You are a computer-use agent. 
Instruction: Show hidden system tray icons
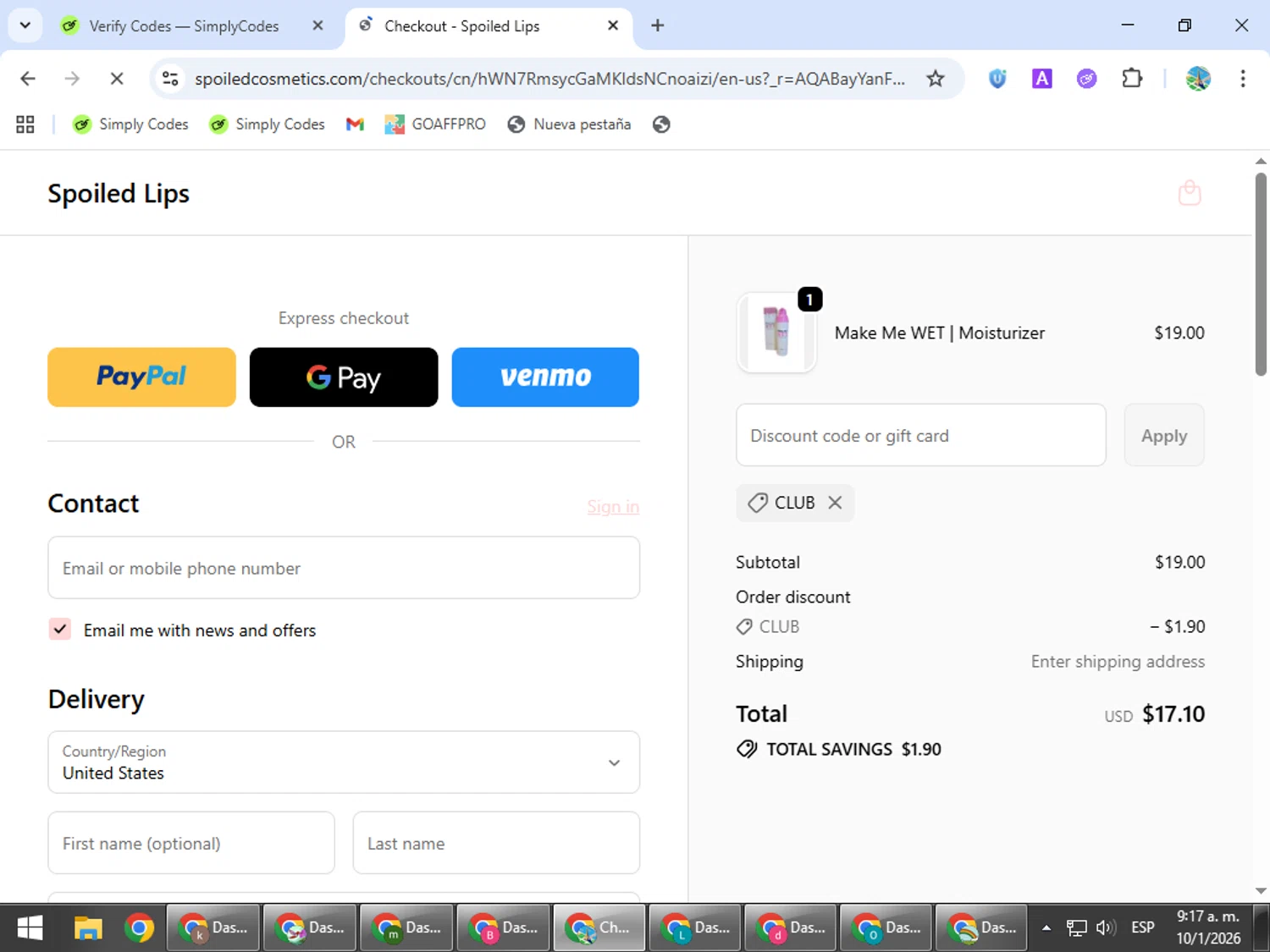point(1046,928)
